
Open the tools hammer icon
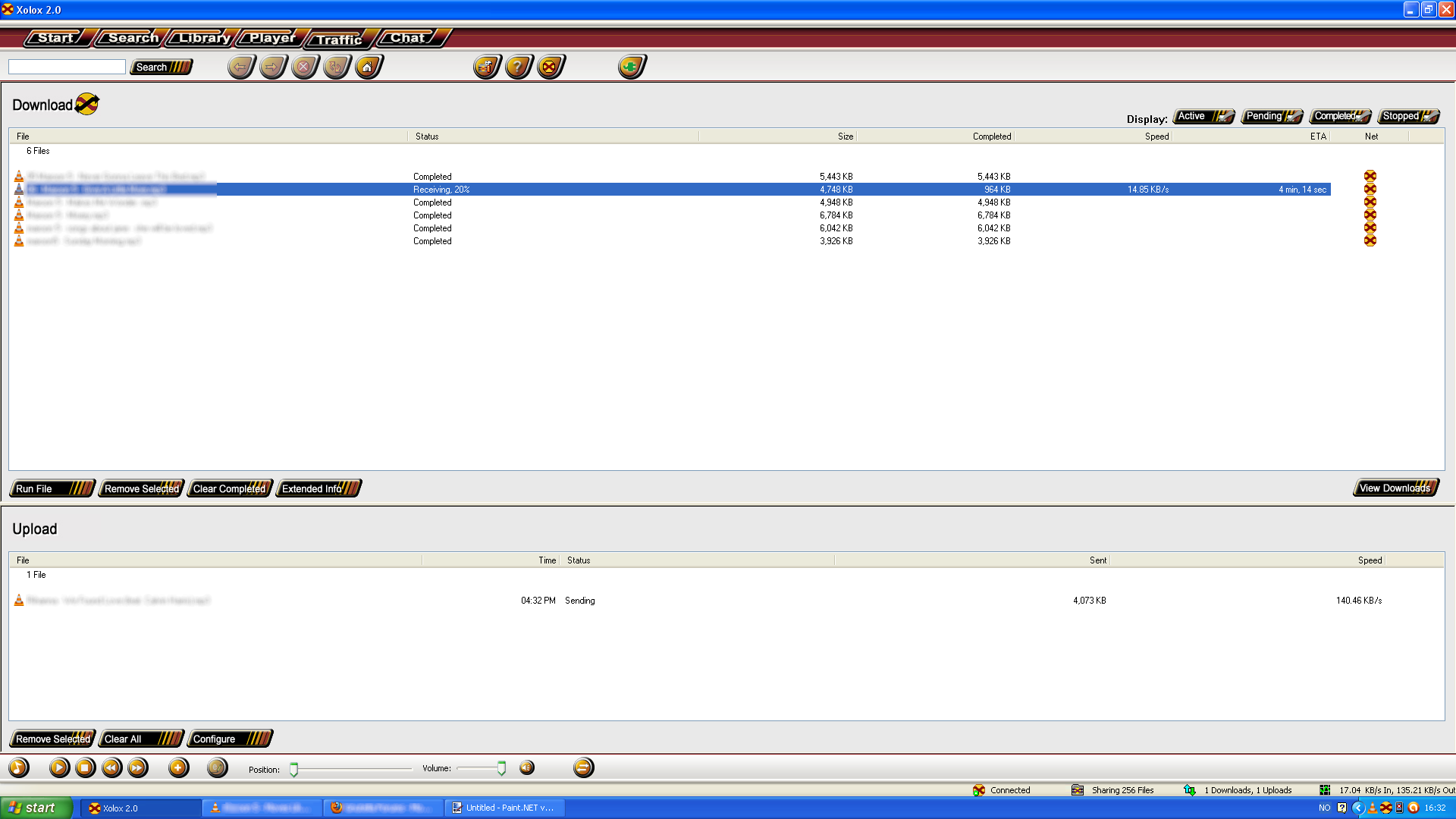point(486,67)
